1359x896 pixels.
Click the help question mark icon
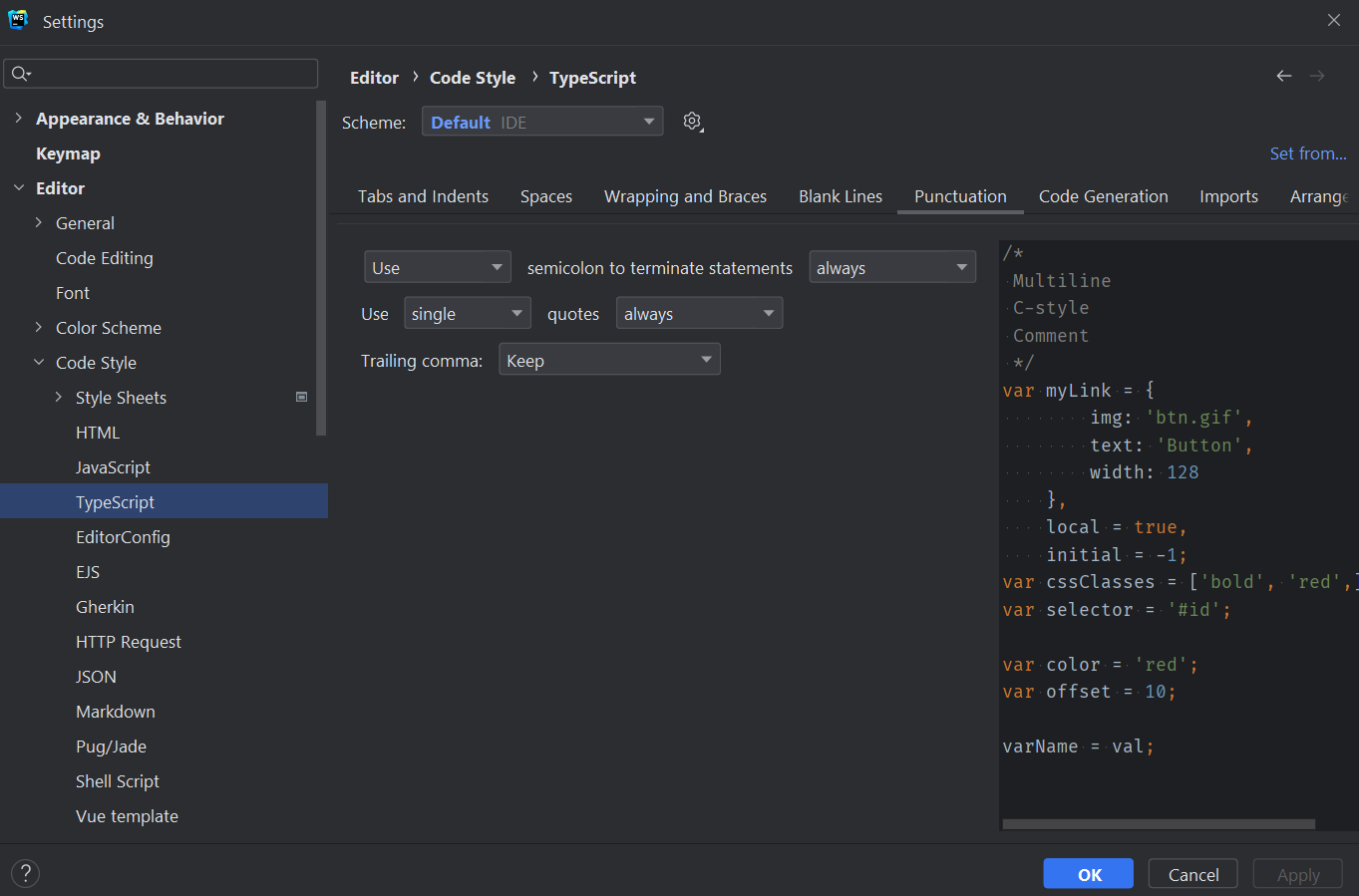pyautogui.click(x=25, y=874)
